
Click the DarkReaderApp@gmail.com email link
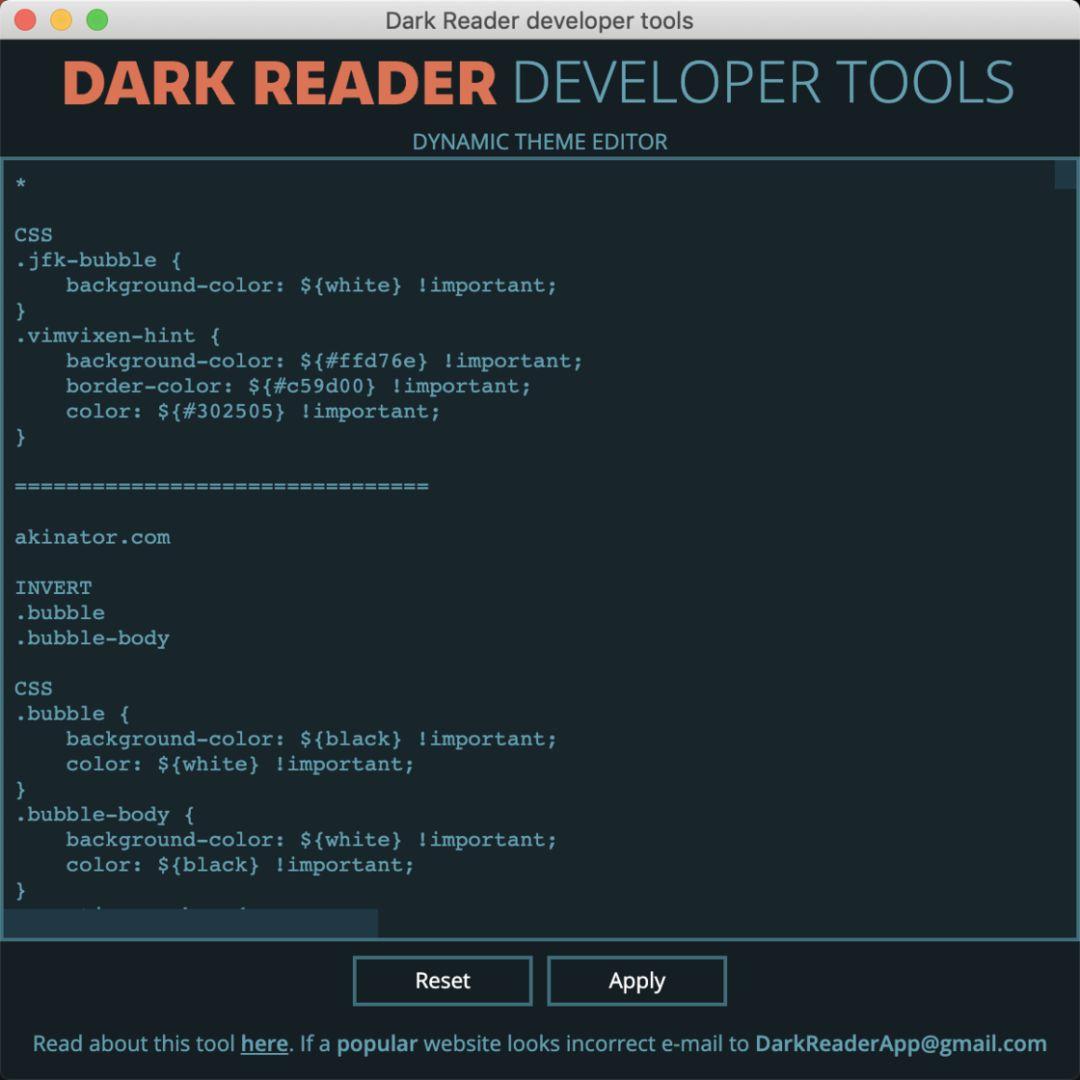[x=901, y=1043]
